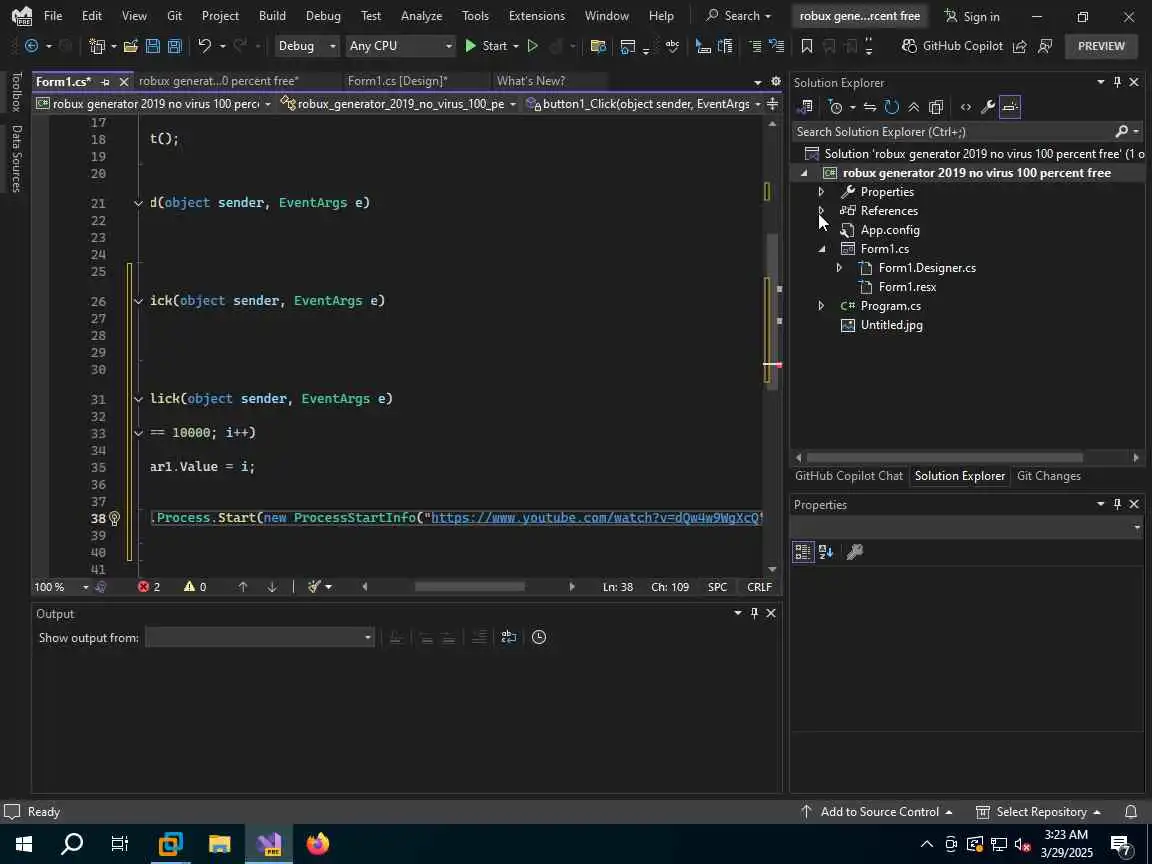Collapse code region at line 26

coord(138,300)
